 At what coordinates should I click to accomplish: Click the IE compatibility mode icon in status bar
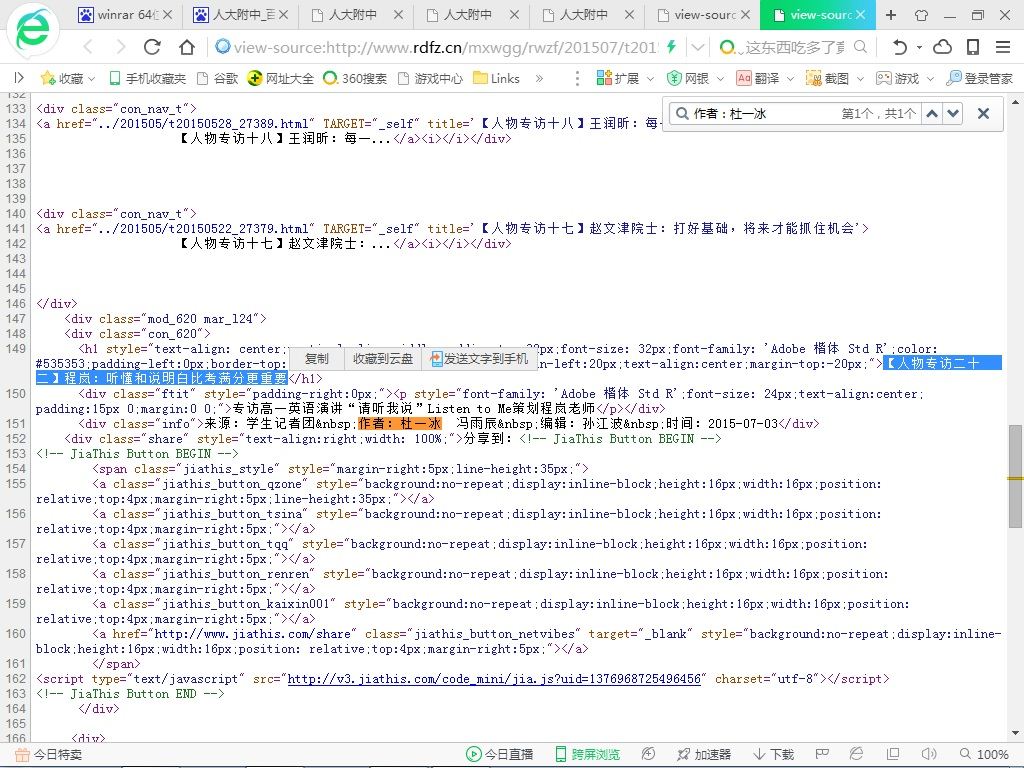tap(856, 754)
